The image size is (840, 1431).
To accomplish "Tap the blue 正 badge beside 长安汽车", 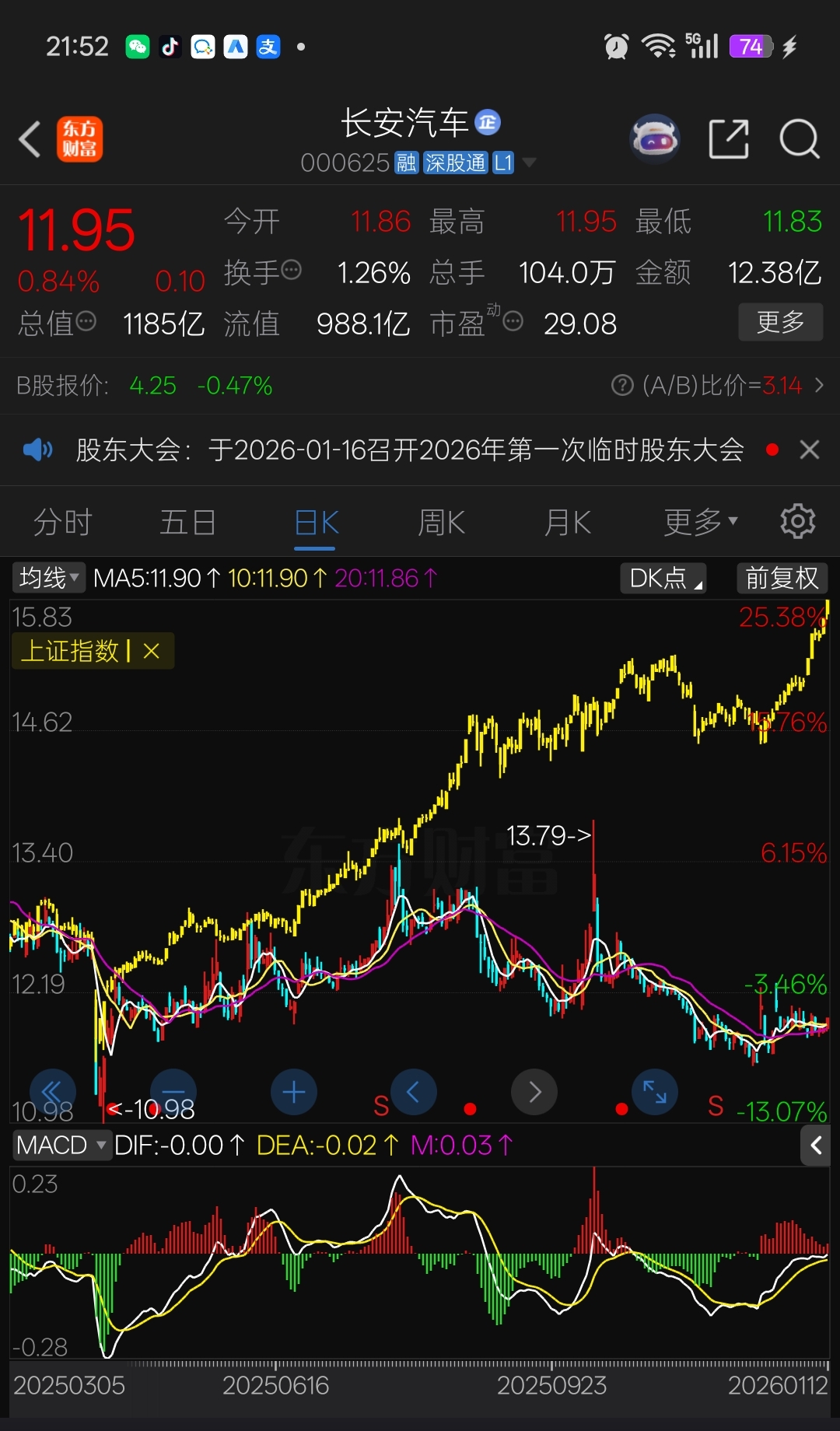I will 488,122.
